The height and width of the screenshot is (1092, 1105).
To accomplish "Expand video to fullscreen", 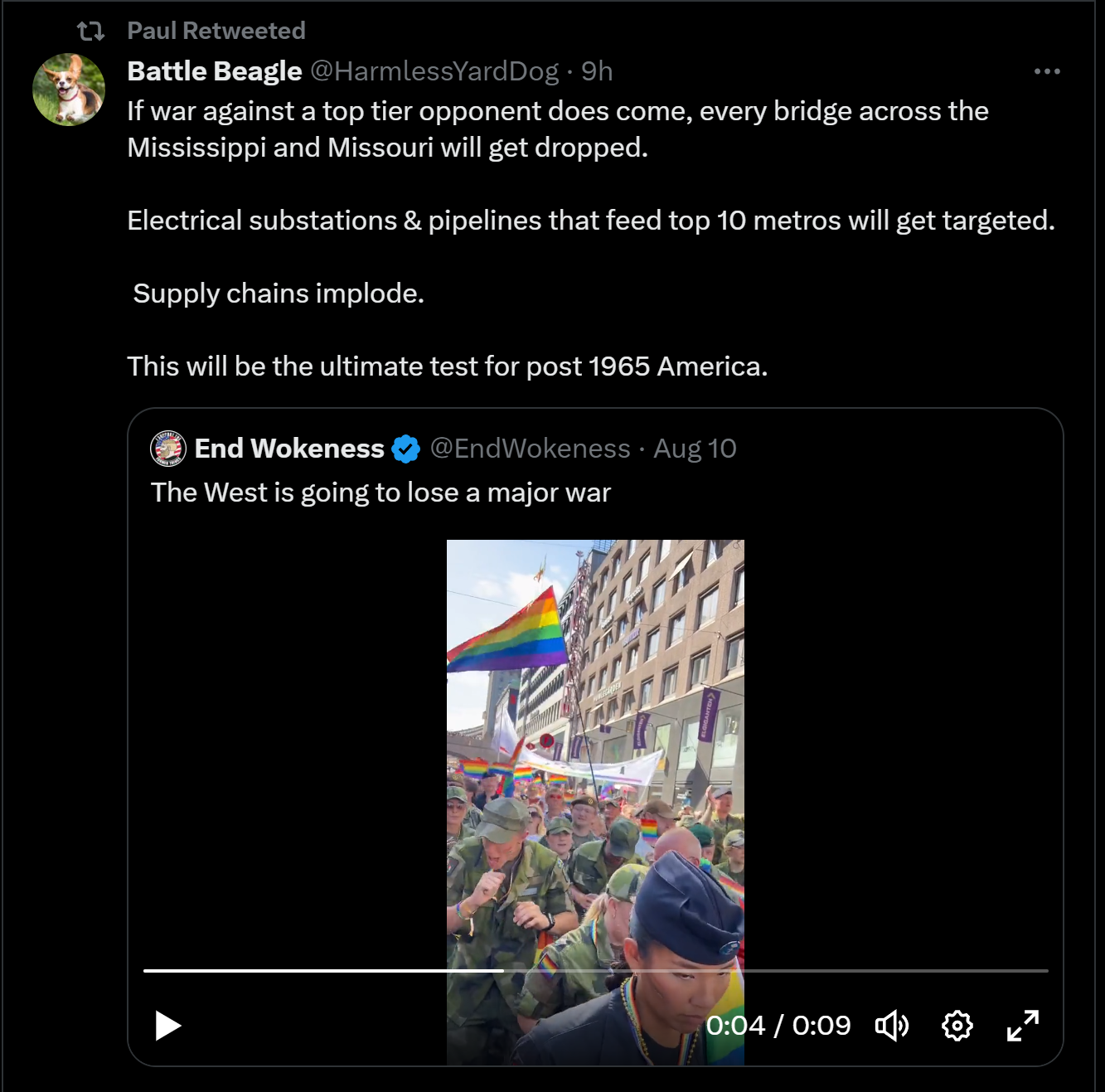I will tap(1023, 1026).
